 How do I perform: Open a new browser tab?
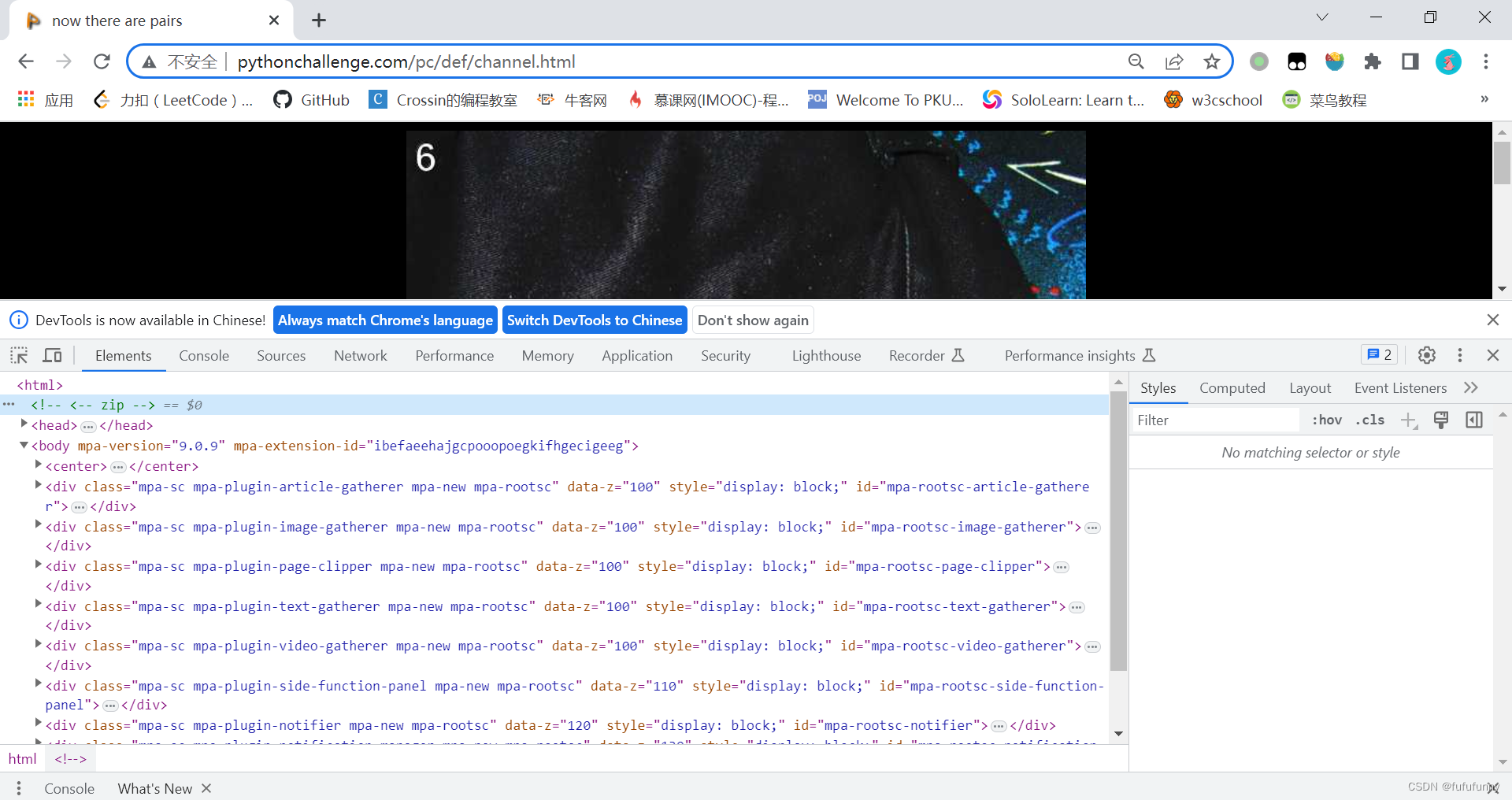pos(318,20)
